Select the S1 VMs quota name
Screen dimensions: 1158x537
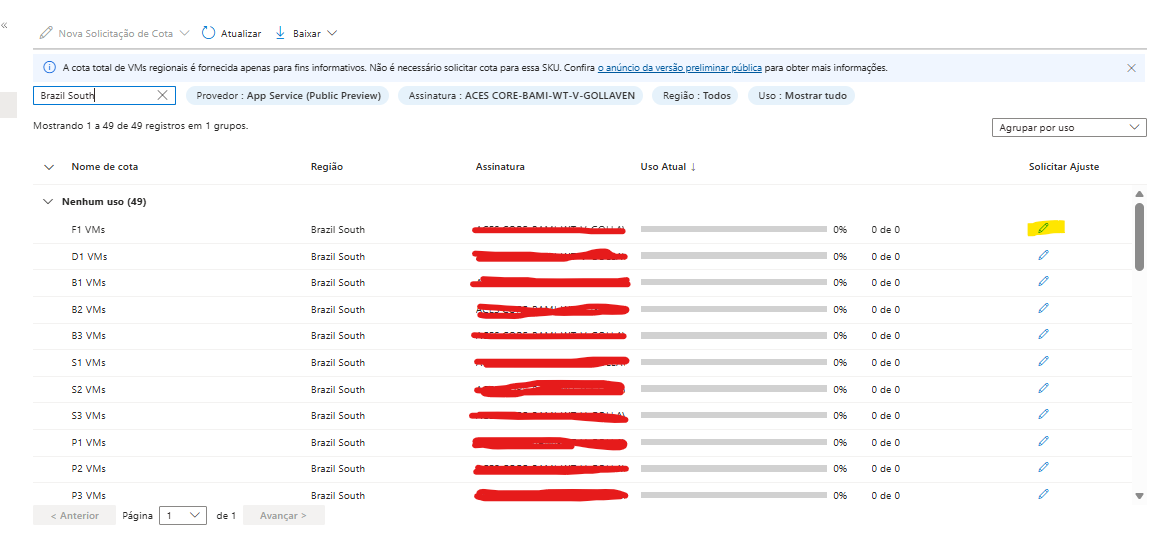[x=89, y=363]
